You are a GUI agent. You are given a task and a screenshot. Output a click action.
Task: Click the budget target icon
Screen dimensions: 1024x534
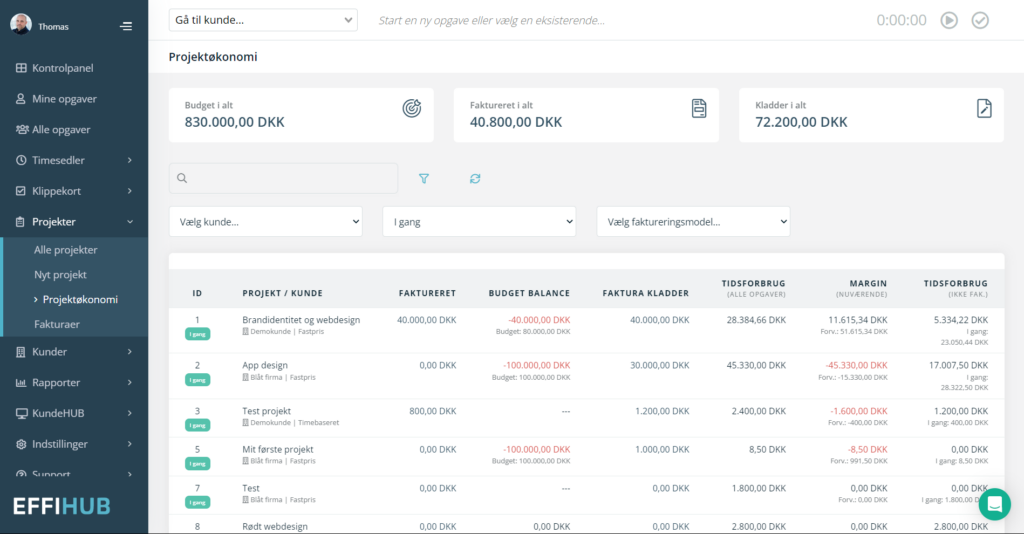[411, 108]
